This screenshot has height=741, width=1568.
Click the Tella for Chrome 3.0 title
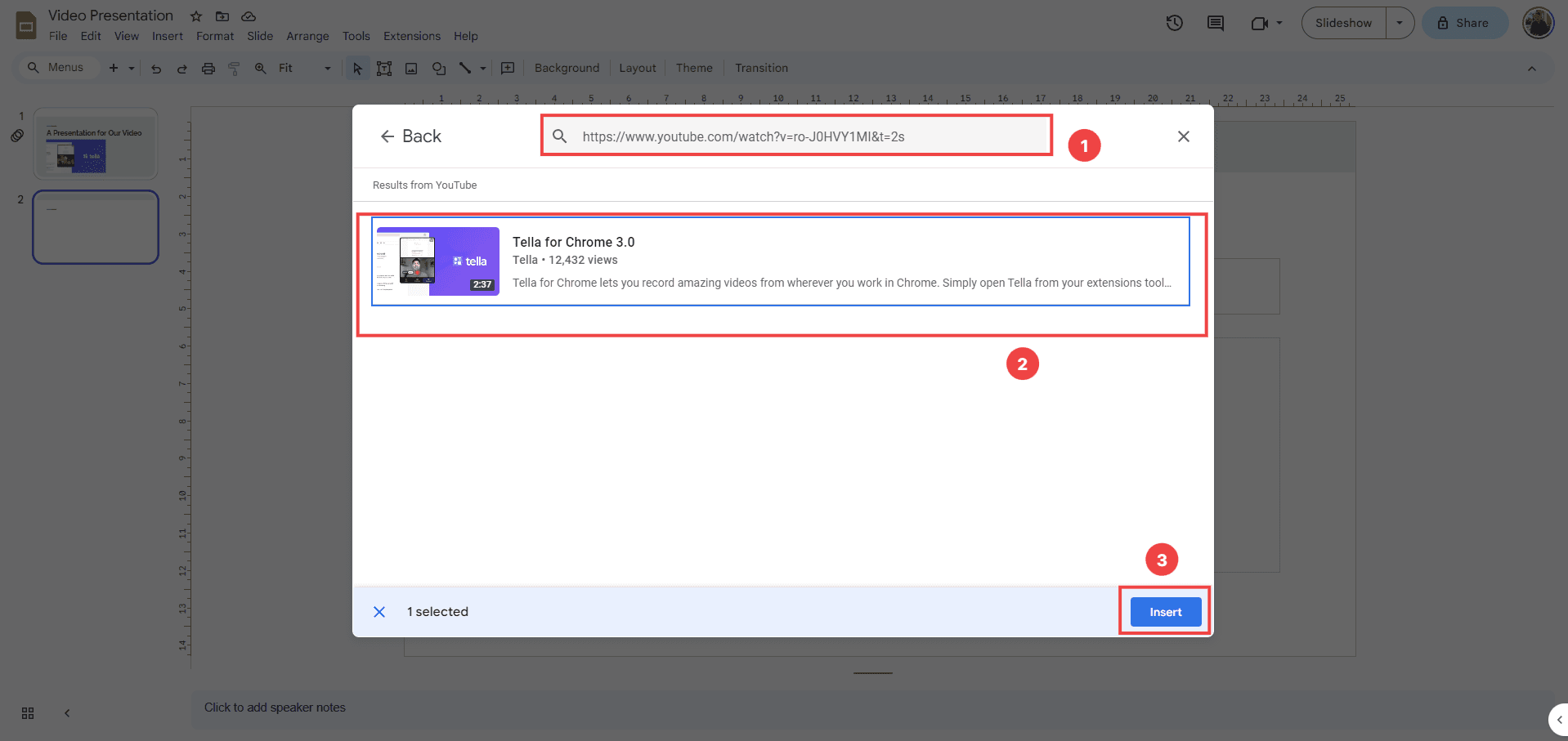tap(574, 242)
